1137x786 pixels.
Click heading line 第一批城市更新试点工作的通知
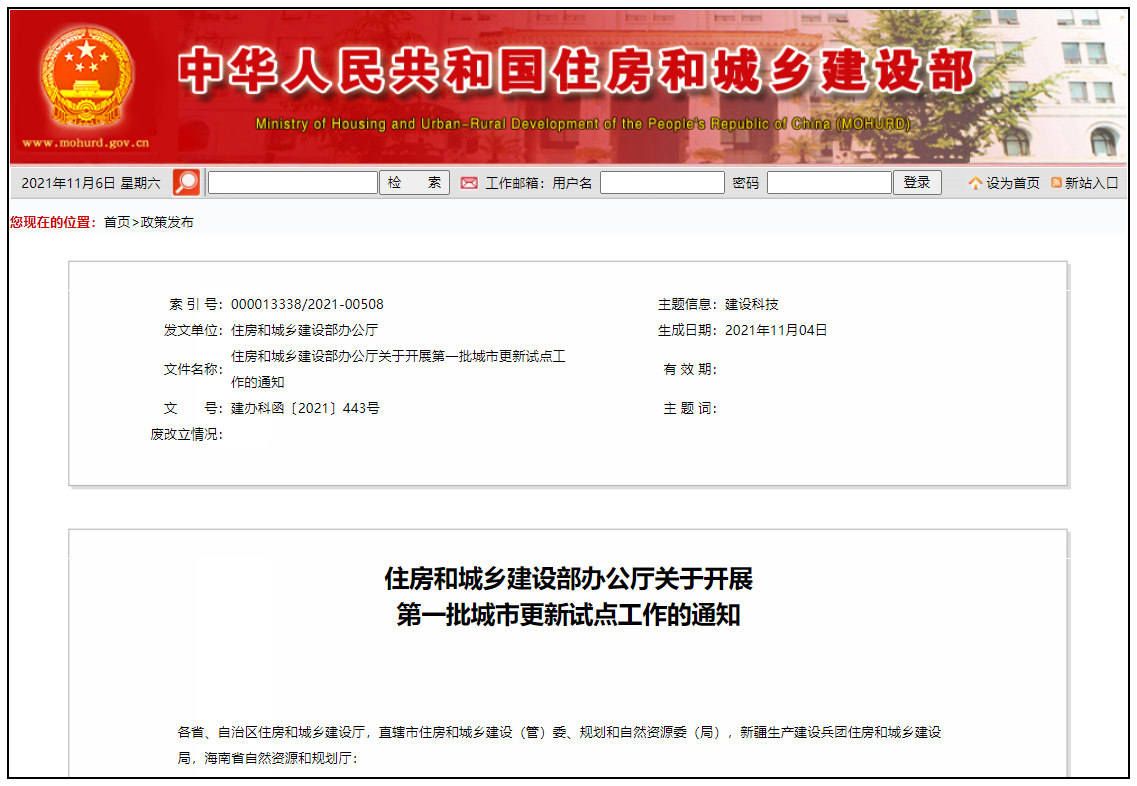tap(568, 615)
